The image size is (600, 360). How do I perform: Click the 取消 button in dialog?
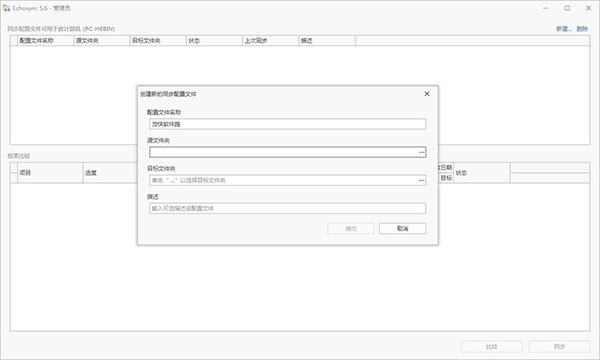click(x=403, y=228)
